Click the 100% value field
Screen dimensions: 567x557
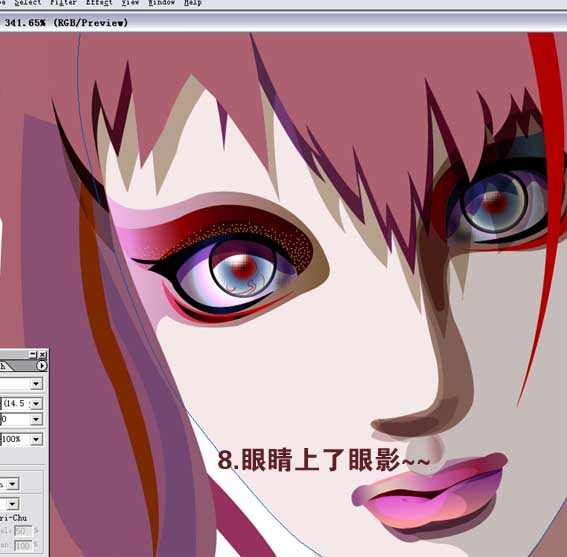pyautogui.click(x=16, y=439)
